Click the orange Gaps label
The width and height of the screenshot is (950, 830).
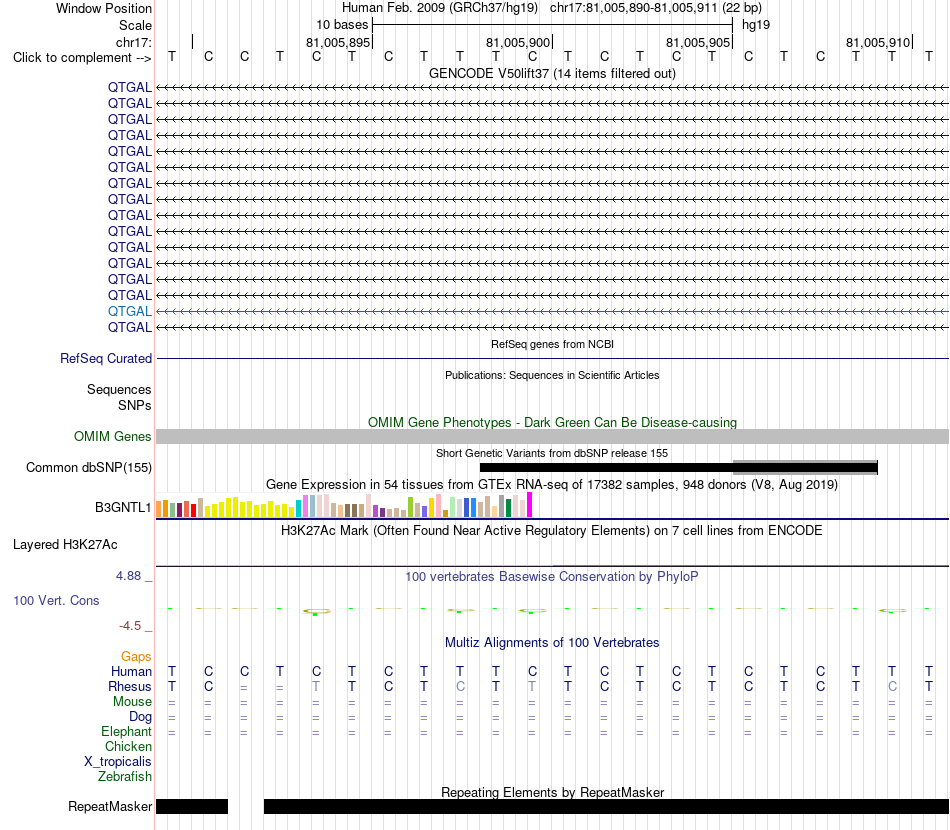136,657
